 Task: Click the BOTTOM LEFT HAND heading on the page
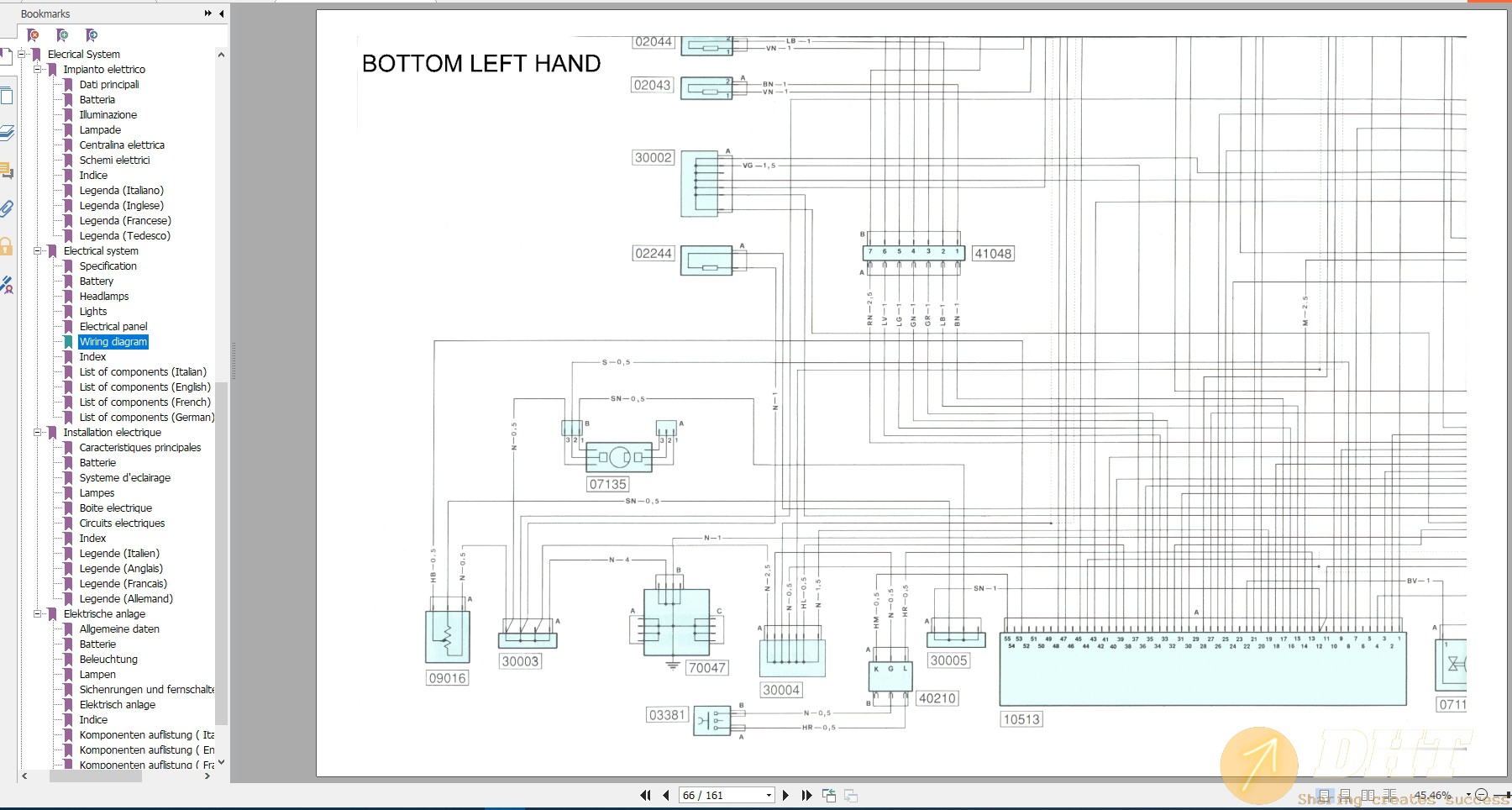pos(481,63)
